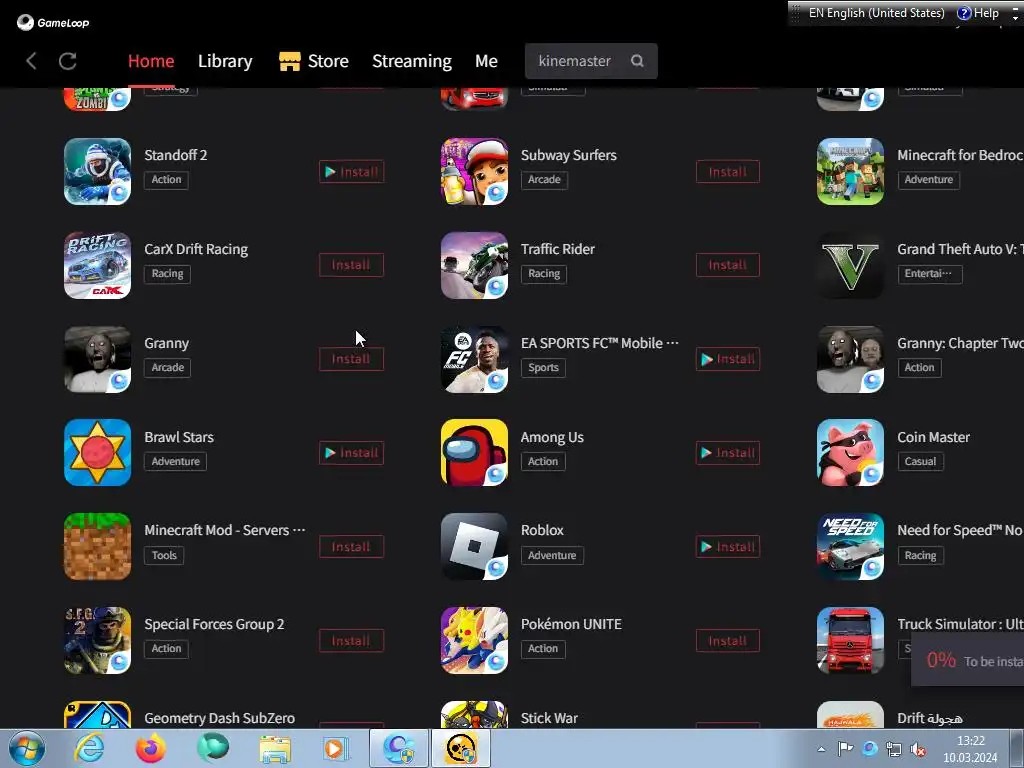Open the Store tab
Screen dimensions: 1024x768
[x=314, y=61]
